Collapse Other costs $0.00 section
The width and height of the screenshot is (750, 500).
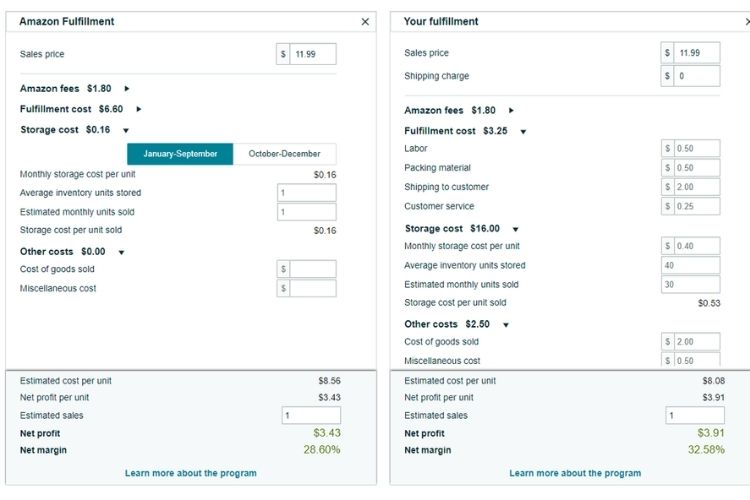121,252
